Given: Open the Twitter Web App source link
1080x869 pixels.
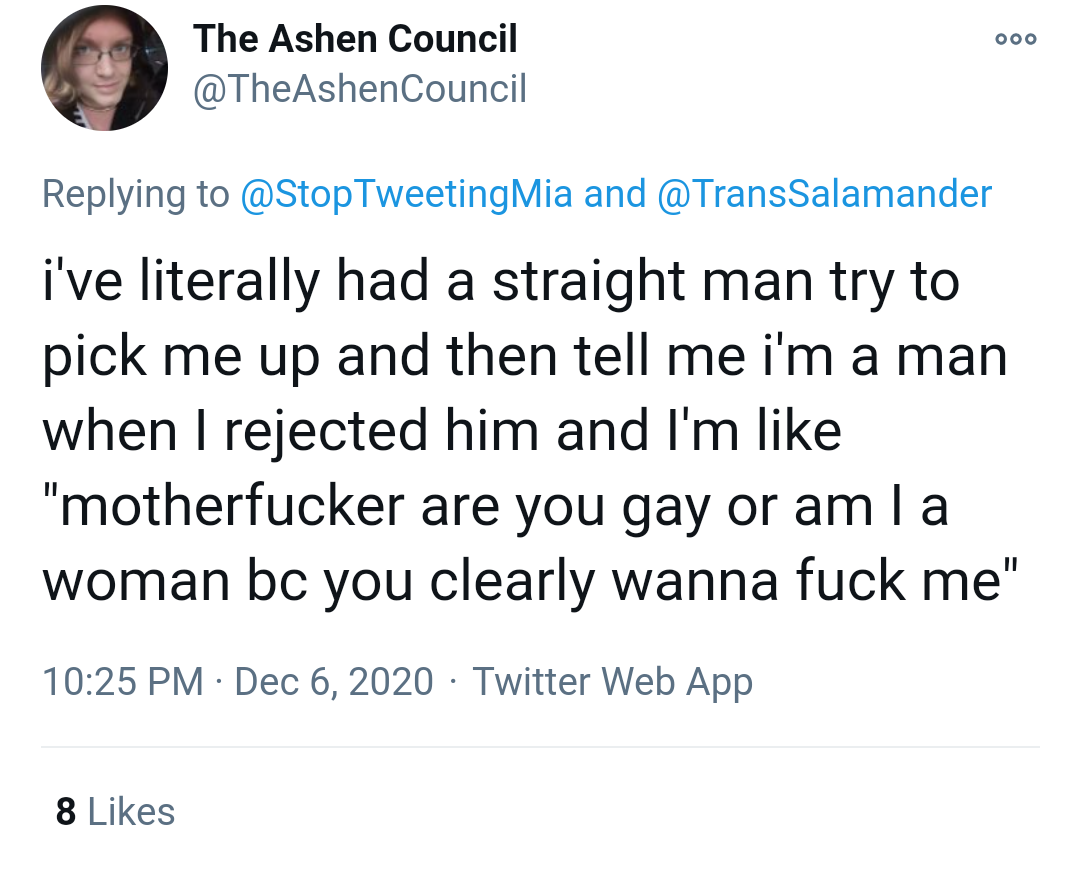Looking at the screenshot, I should click(x=612, y=682).
